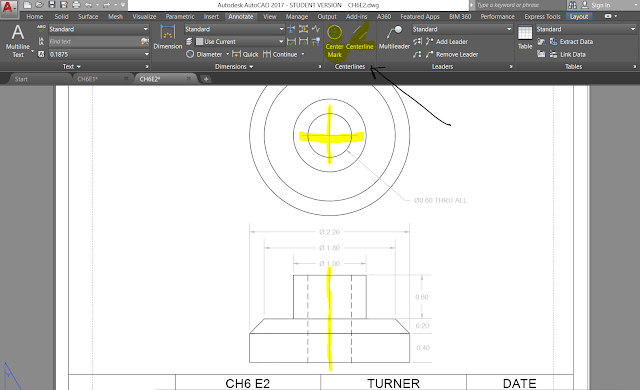Select the Quick dimension tool

tap(245, 54)
